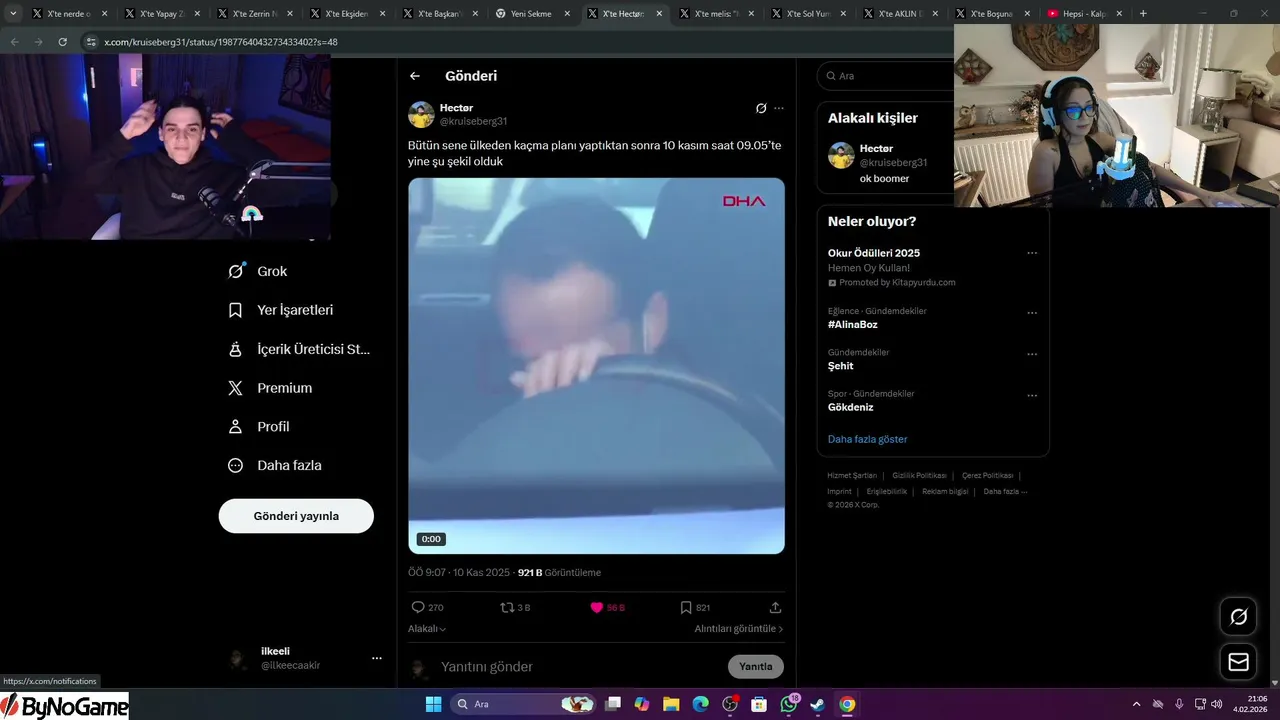Switch to the Hepsi - Kalp YouTube tab

coord(1084,14)
